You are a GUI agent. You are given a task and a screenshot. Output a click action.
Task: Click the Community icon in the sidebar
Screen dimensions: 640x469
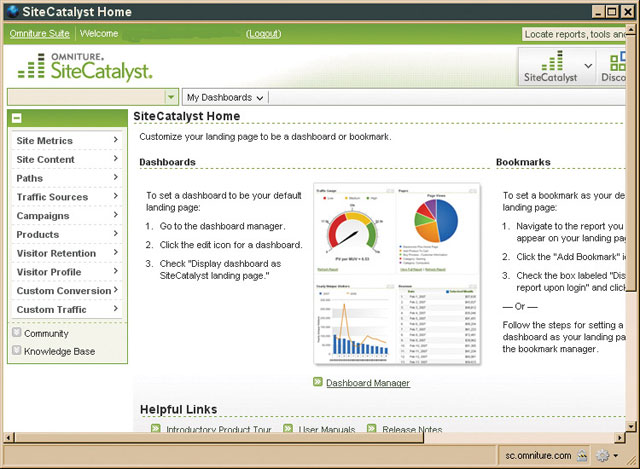(17, 332)
